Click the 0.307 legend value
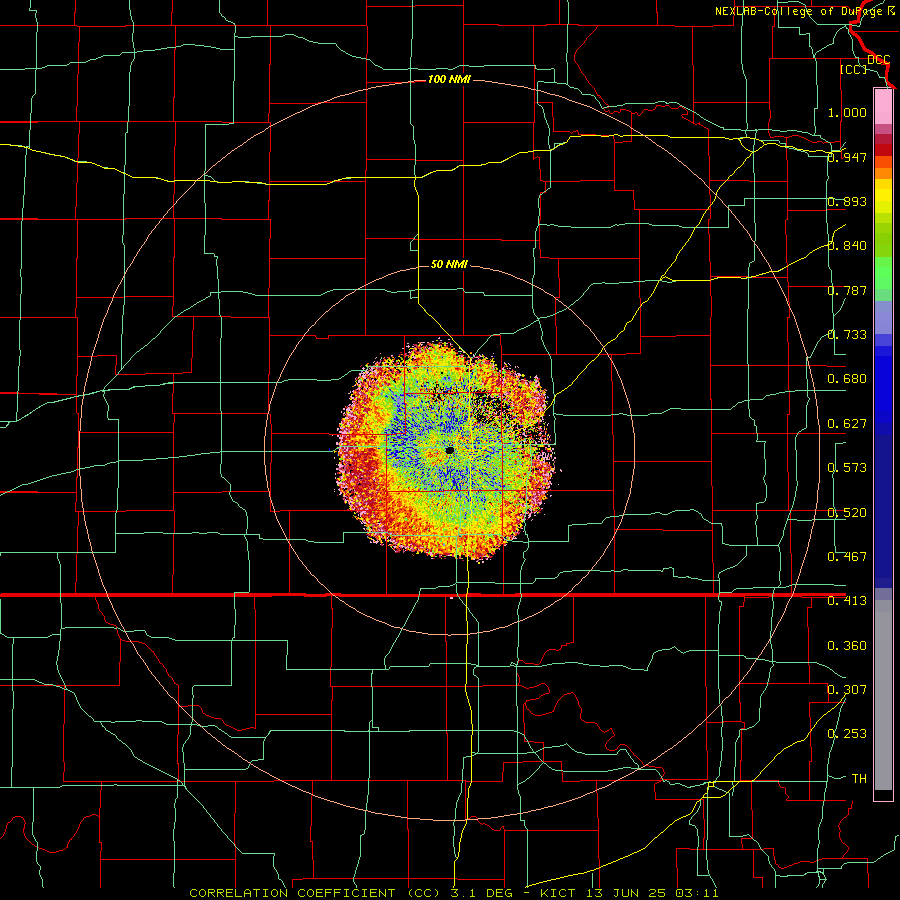900x900 pixels. tap(847, 690)
